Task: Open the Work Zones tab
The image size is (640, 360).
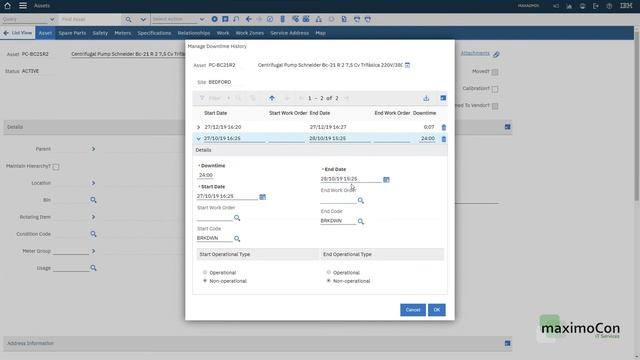Action: (249, 33)
